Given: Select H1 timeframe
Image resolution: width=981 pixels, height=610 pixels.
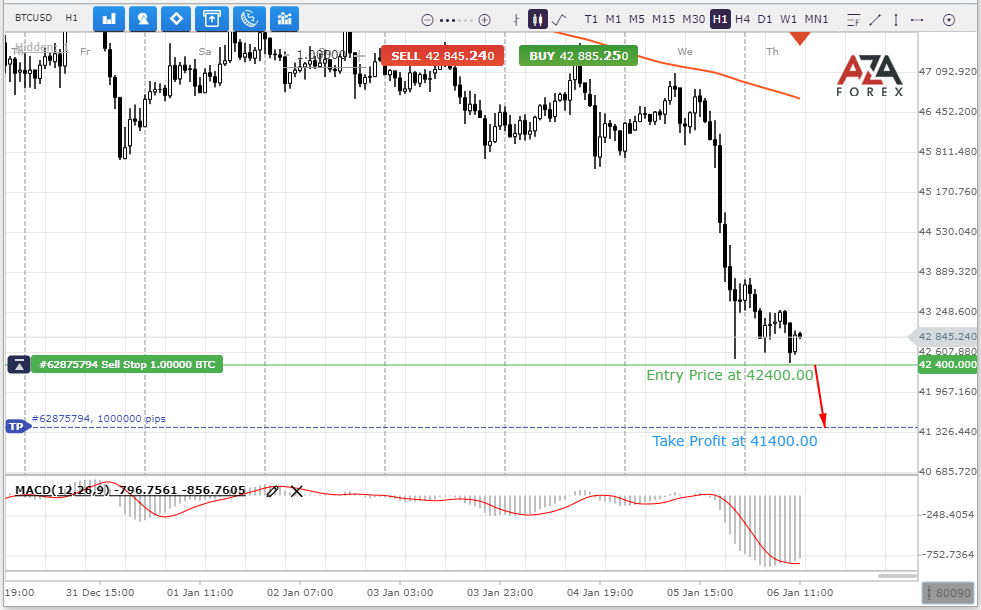Looking at the screenshot, I should pos(720,19).
